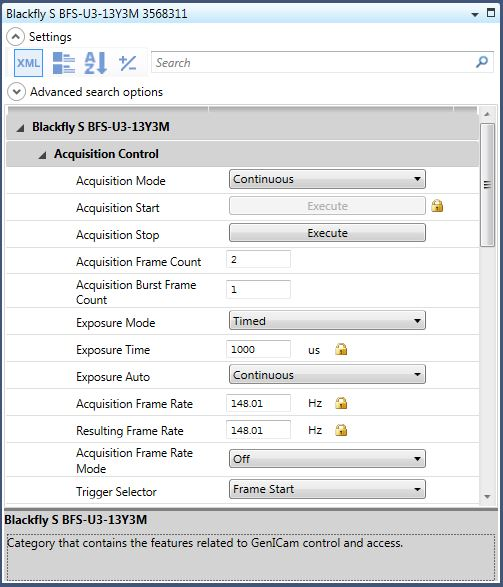Click lock icon beside Resulting Frame Rate

pos(341,430)
